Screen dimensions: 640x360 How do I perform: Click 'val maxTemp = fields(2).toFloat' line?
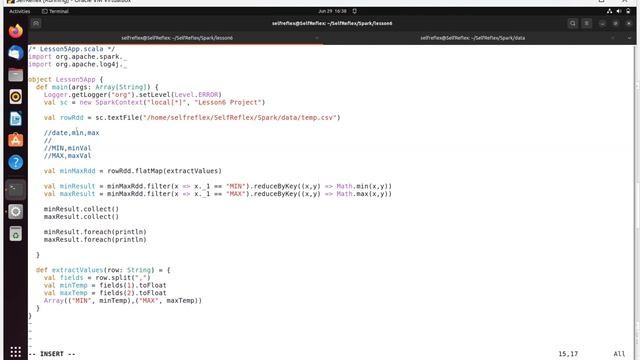(105, 293)
